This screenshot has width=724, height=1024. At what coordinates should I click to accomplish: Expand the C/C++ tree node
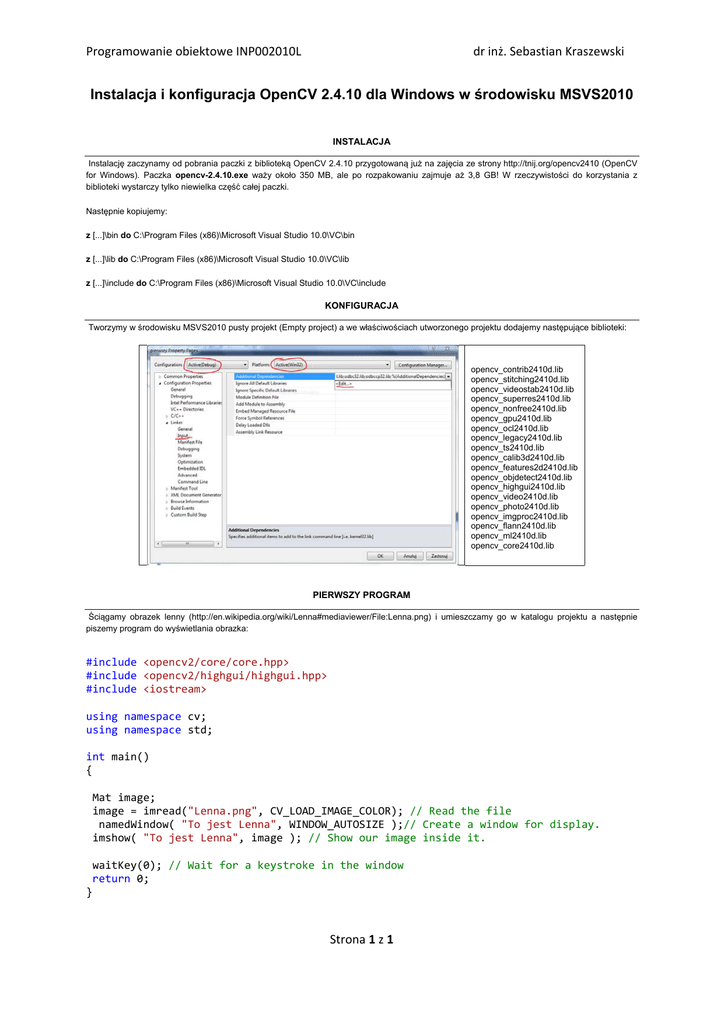[166, 415]
